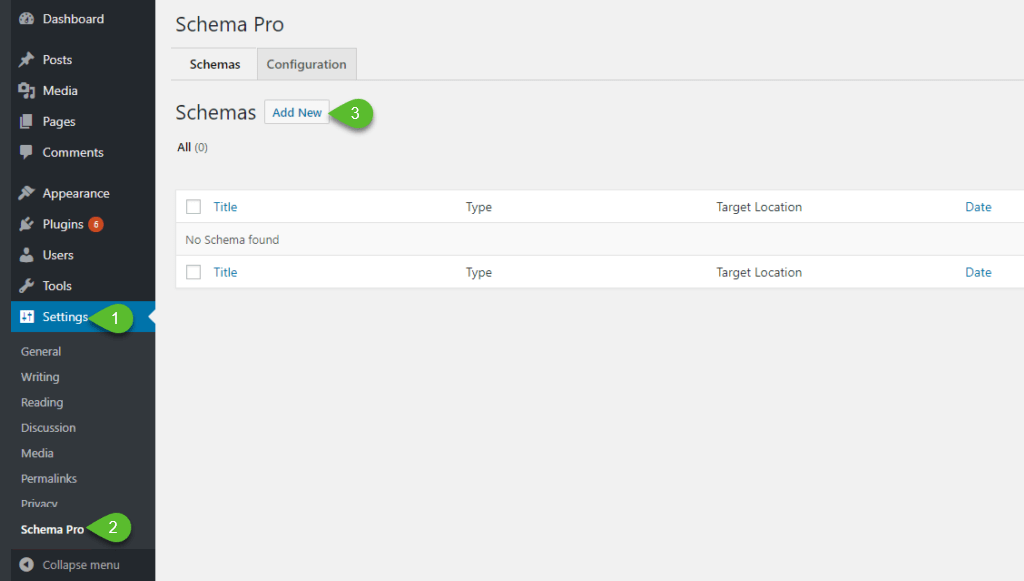
Task: Open Permalinks settings submenu link
Action: 49,479
